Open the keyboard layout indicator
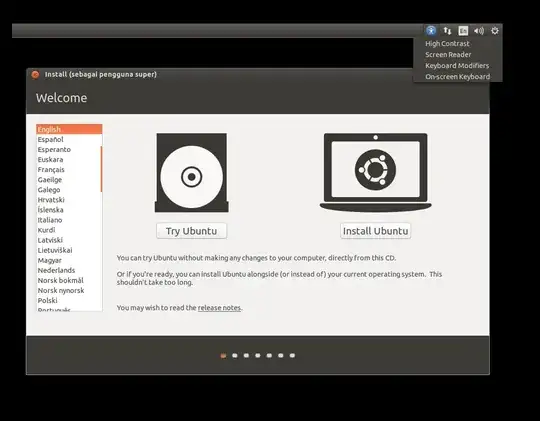 [463, 31]
